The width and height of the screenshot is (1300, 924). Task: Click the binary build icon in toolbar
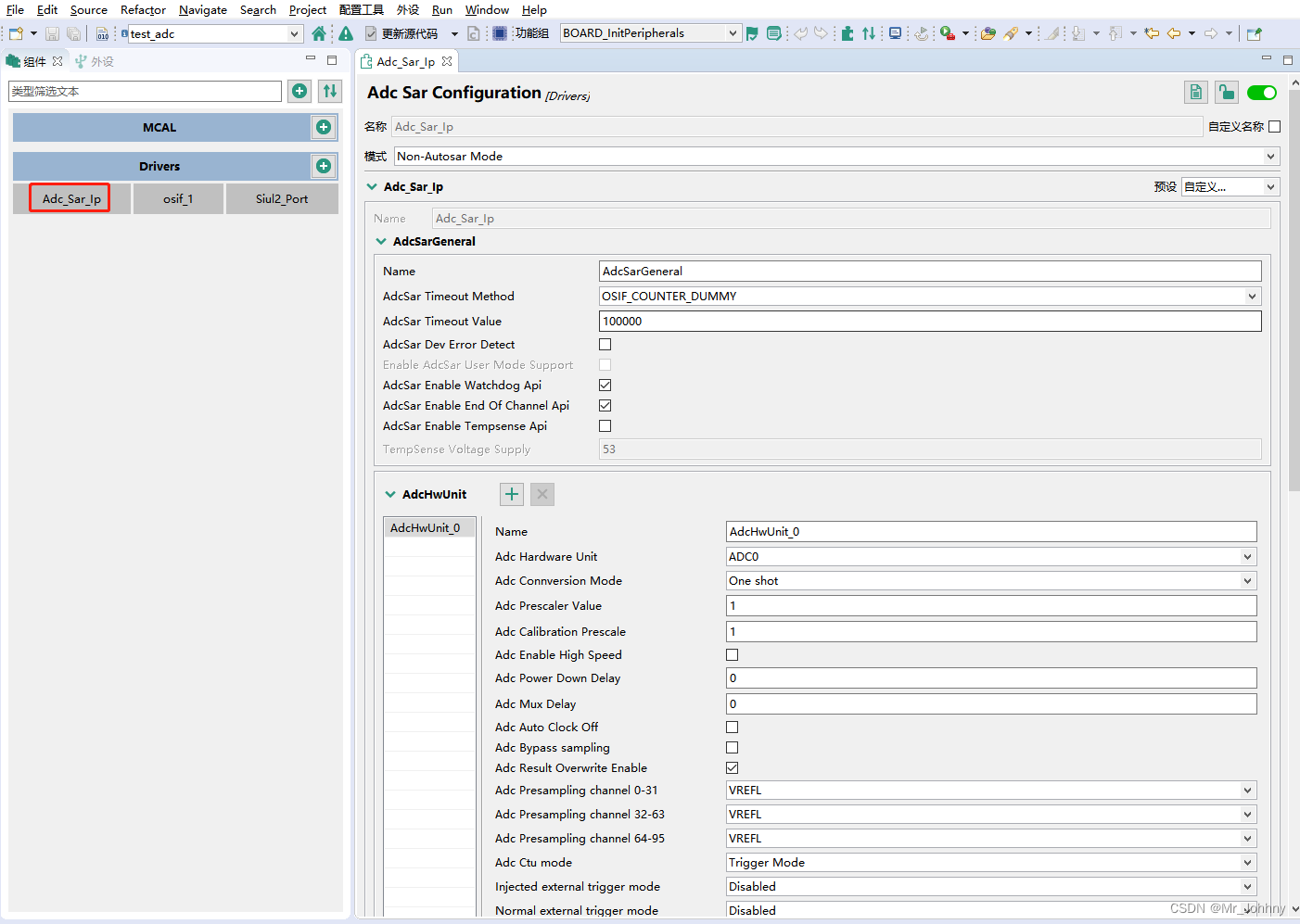pos(103,33)
